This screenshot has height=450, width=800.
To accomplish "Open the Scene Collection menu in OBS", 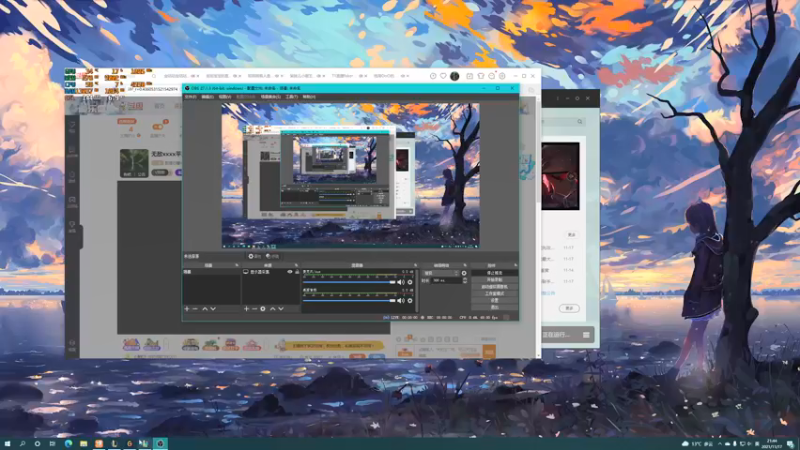I will point(270,96).
